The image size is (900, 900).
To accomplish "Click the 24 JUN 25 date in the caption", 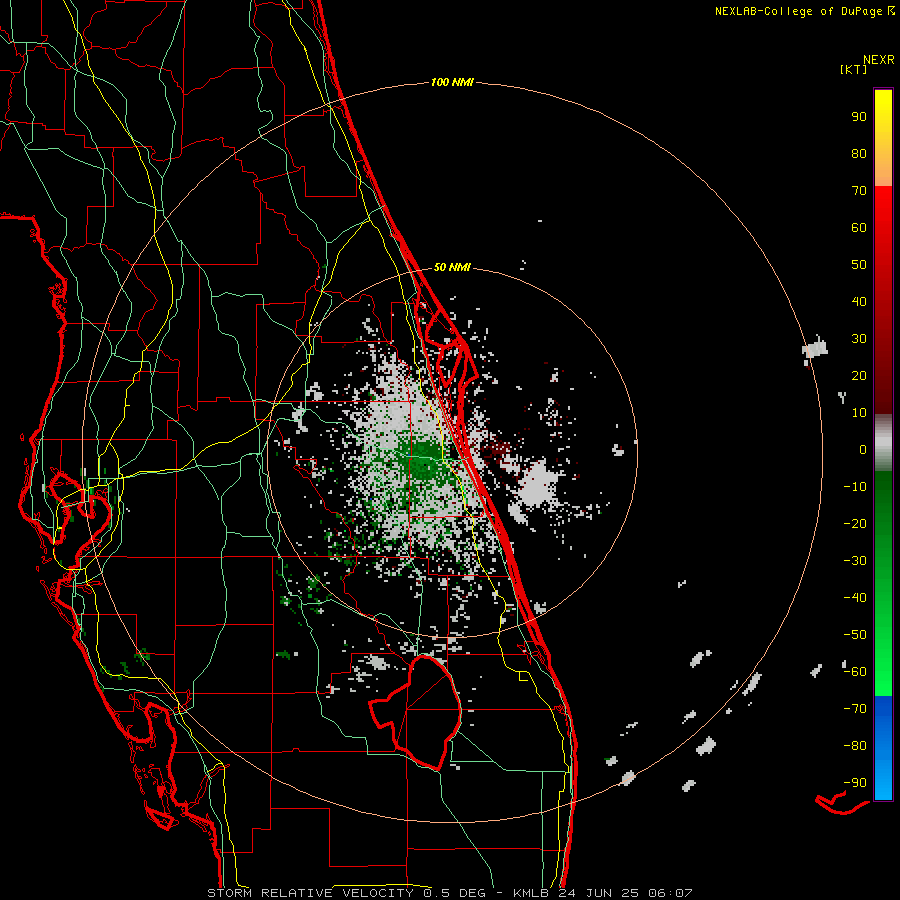I will click(599, 893).
